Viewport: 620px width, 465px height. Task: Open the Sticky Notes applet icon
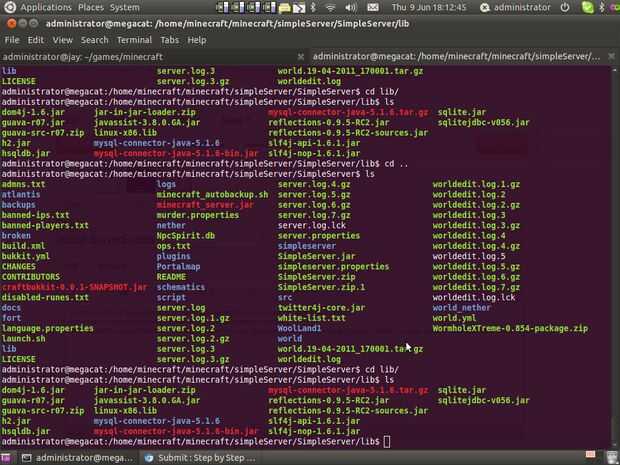(284, 7)
